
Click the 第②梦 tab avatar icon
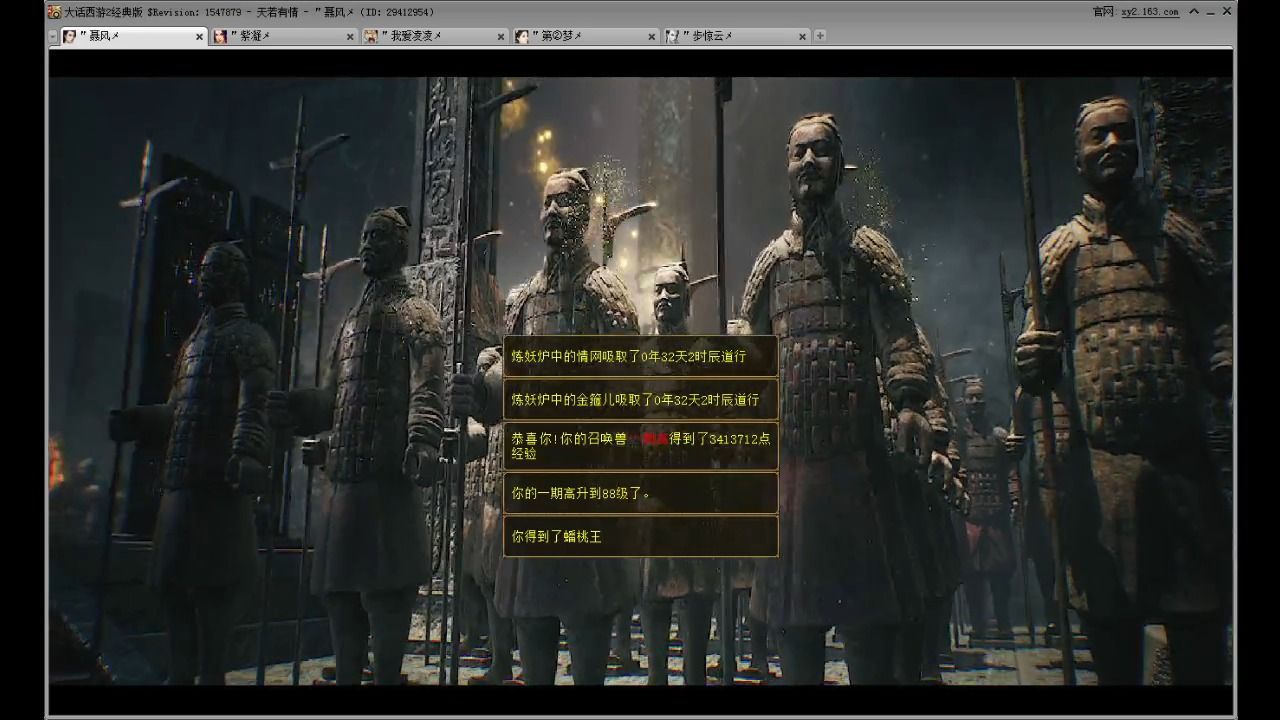pos(522,36)
